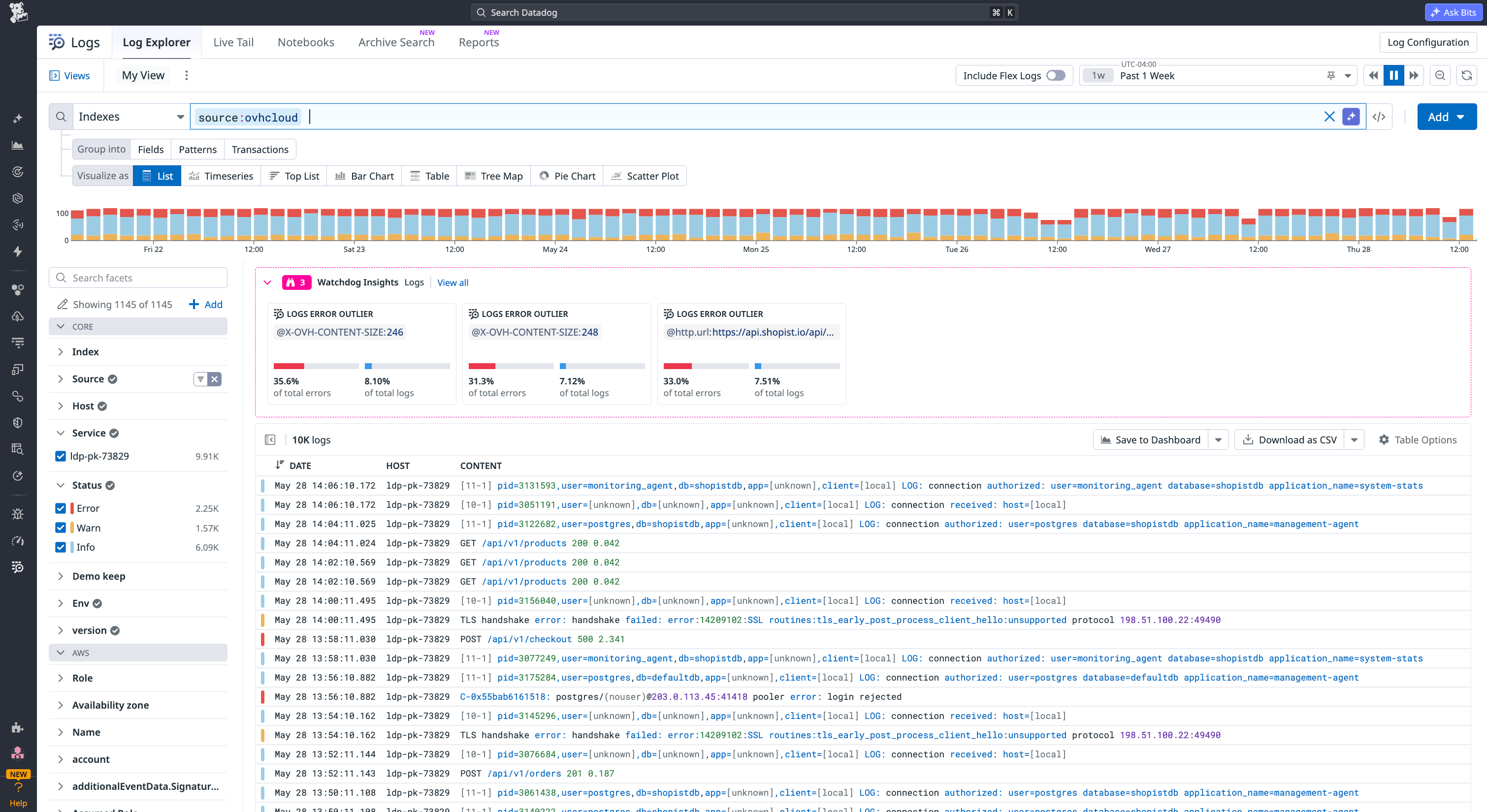The width and height of the screenshot is (1487, 812).
Task: Click the DATE column sort icon
Action: (x=280, y=465)
